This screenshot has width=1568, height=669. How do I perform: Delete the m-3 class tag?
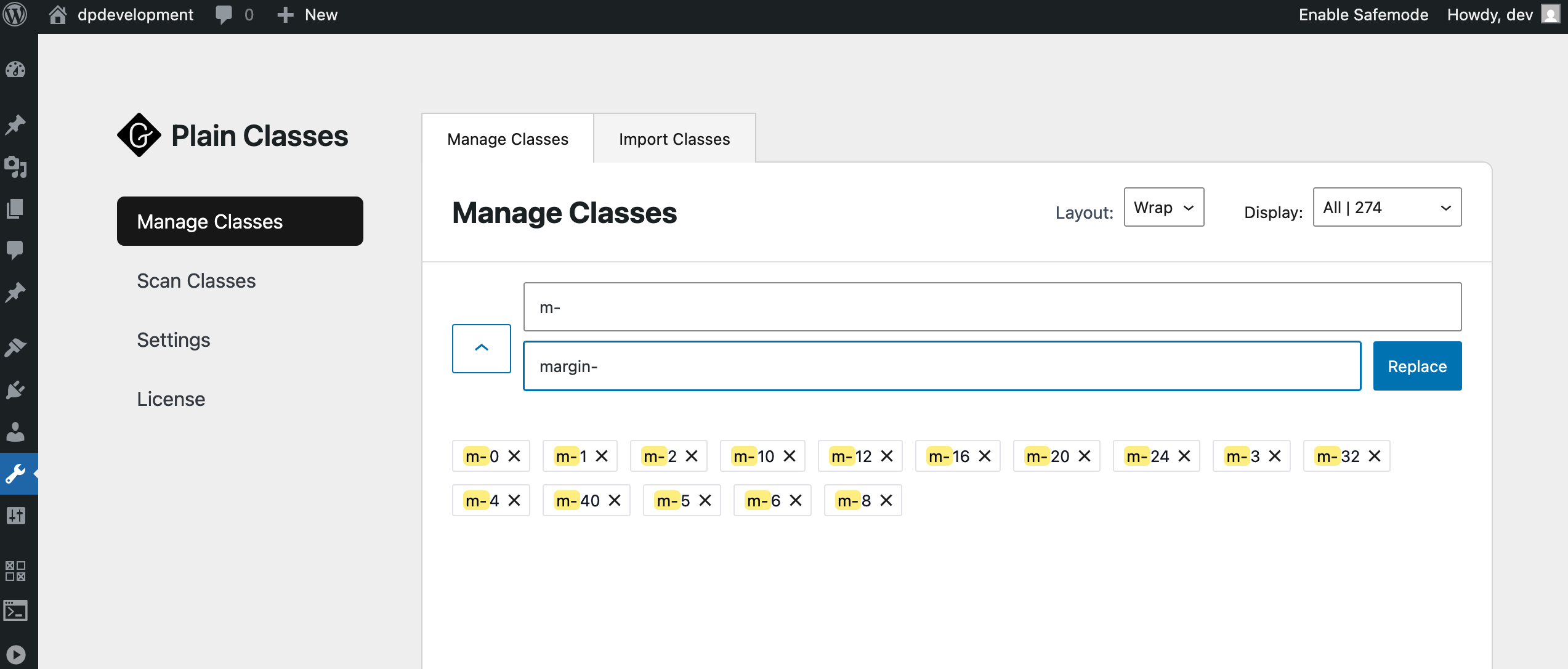(x=1275, y=456)
